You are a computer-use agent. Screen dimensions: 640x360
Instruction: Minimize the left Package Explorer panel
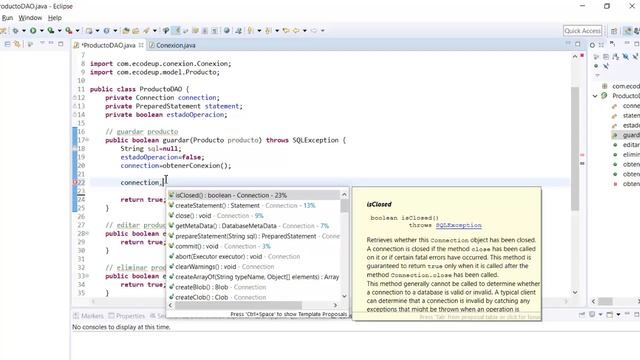(x=51, y=43)
